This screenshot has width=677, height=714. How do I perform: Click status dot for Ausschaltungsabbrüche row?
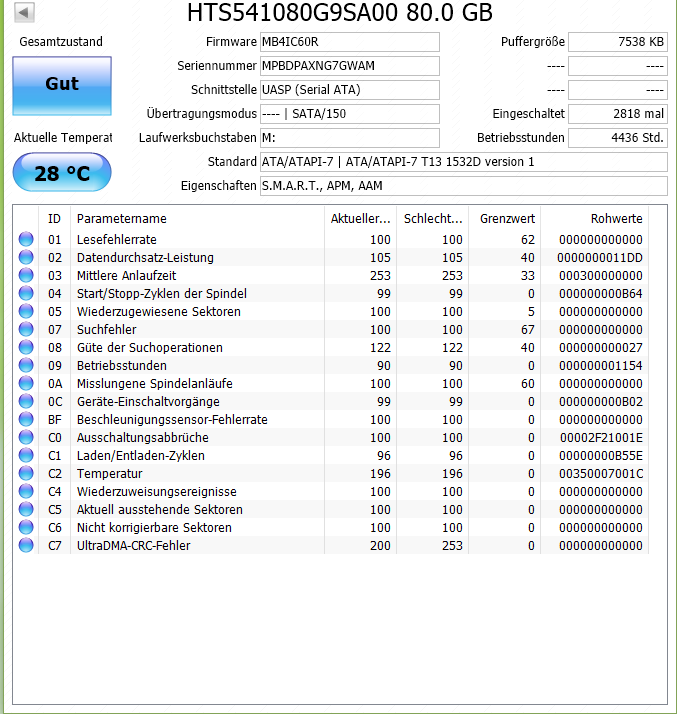click(x=26, y=437)
